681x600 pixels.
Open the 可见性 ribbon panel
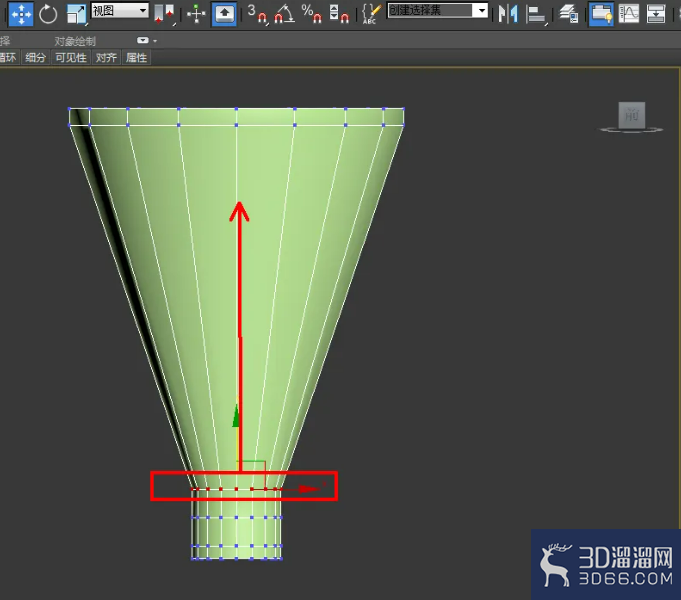[x=71, y=57]
